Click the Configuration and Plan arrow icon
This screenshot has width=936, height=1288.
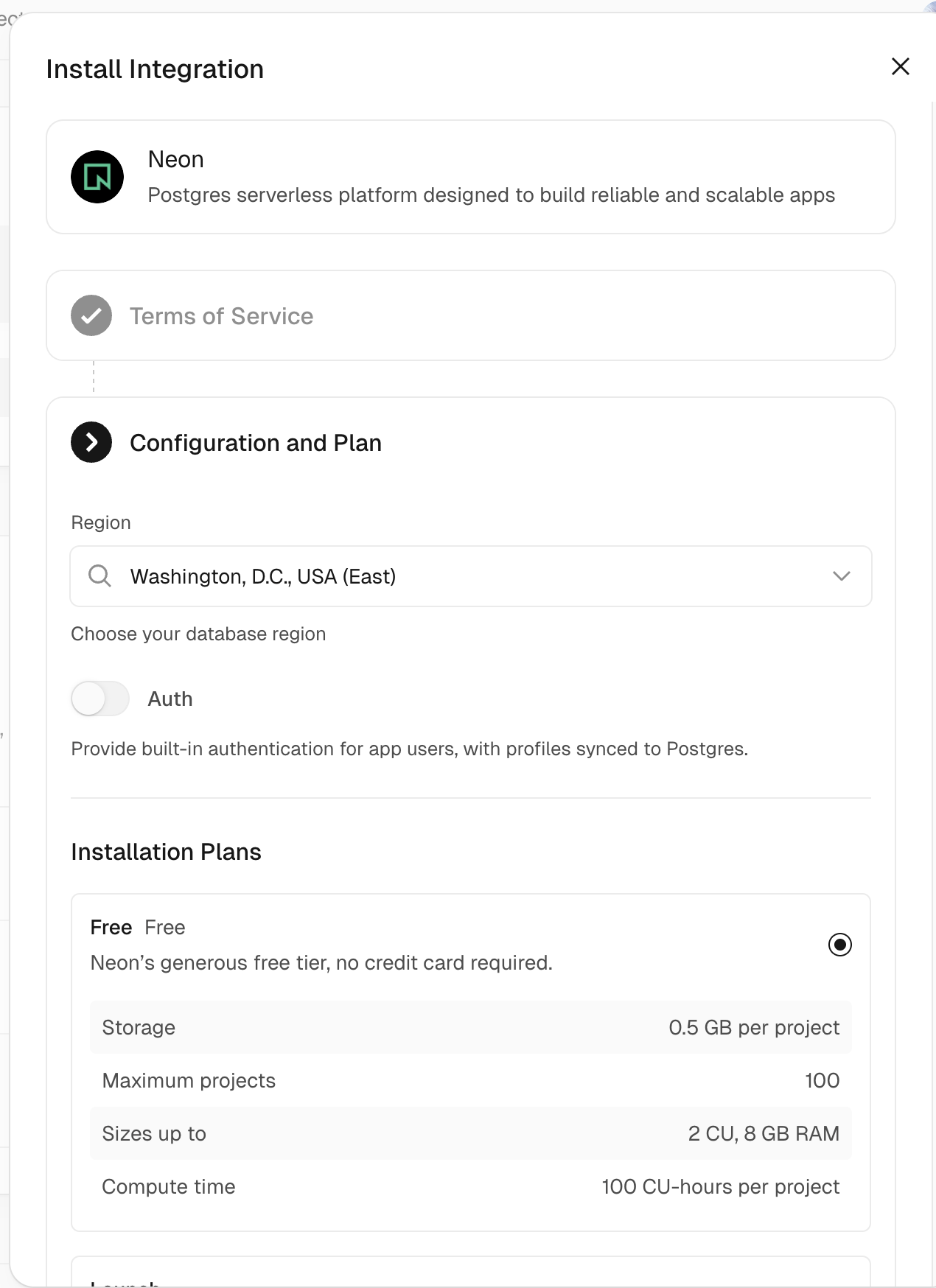pos(91,442)
